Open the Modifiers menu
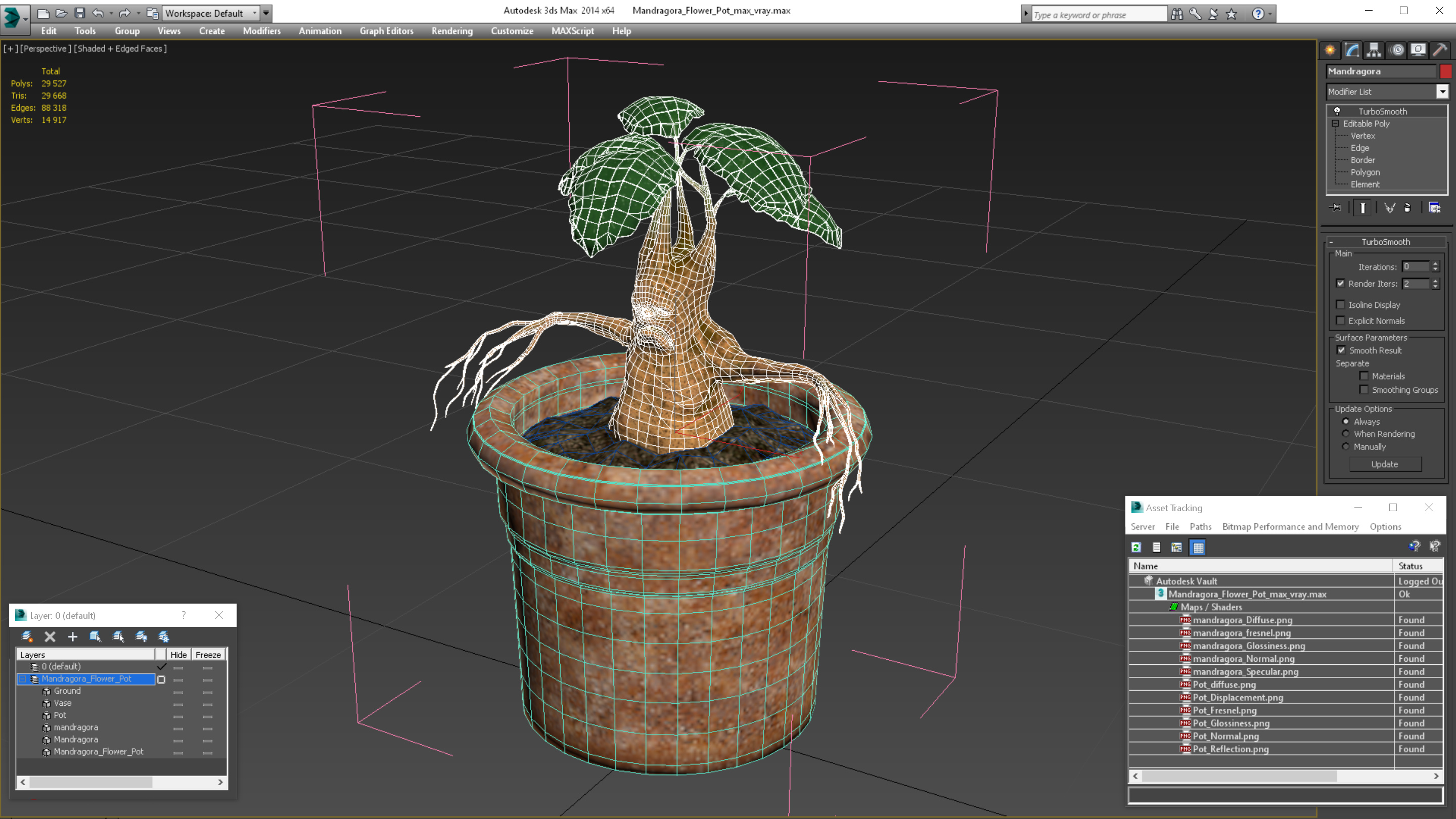 pyautogui.click(x=262, y=31)
